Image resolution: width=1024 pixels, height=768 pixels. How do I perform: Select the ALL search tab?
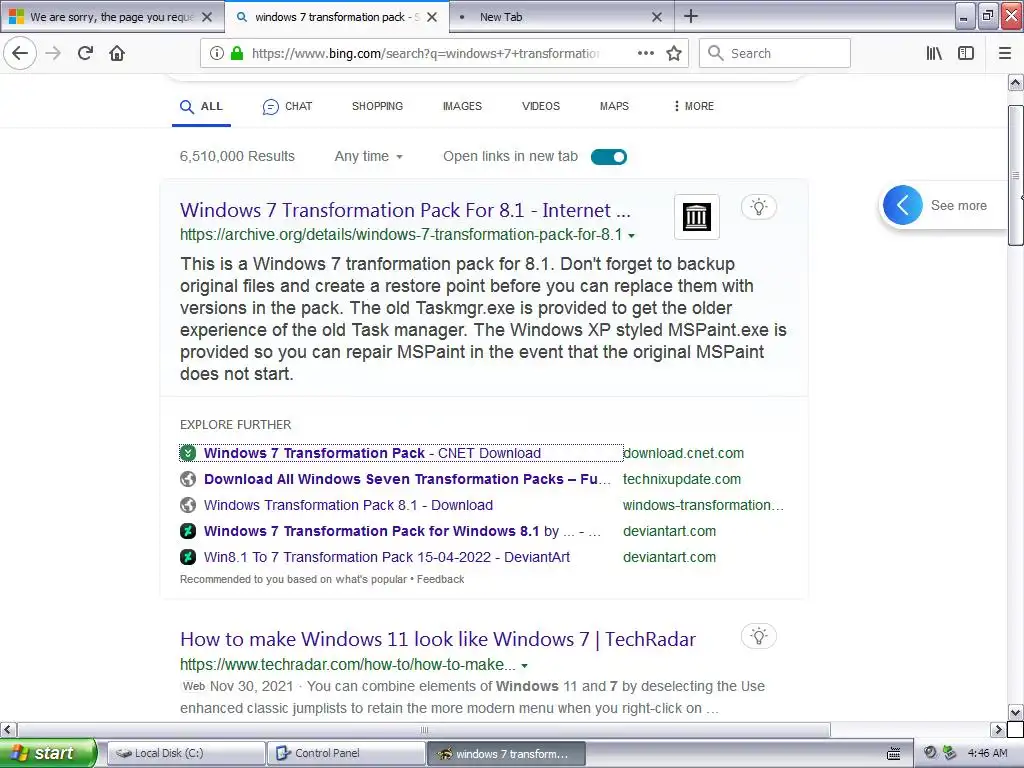pyautogui.click(x=201, y=106)
